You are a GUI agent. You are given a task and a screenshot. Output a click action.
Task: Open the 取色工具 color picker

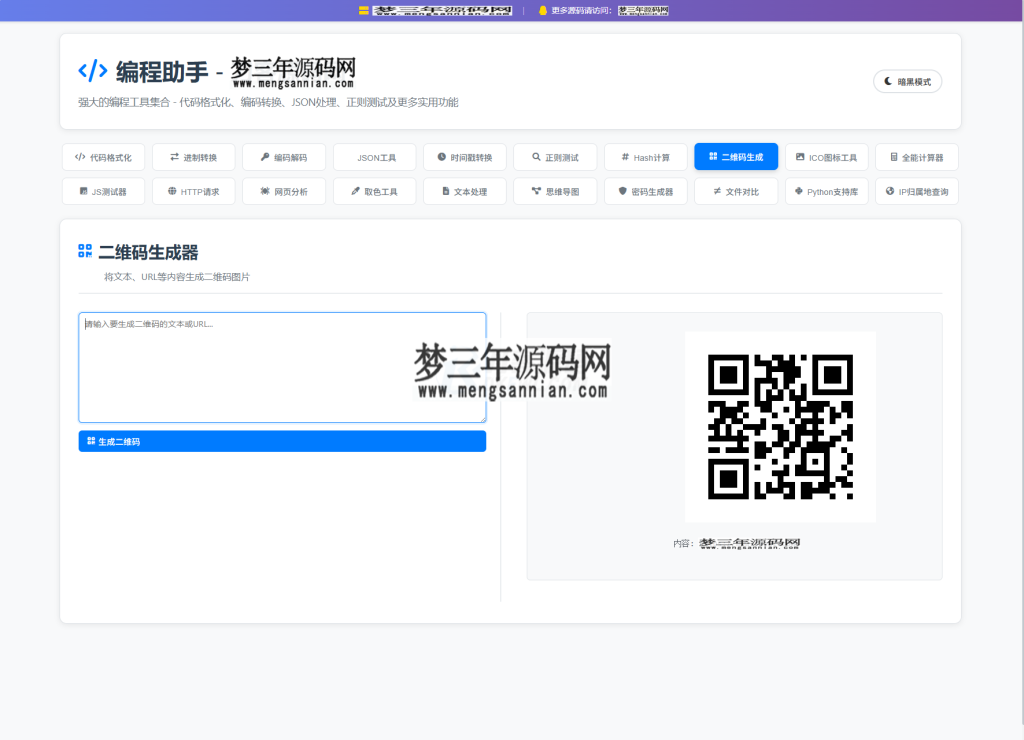coord(374,191)
